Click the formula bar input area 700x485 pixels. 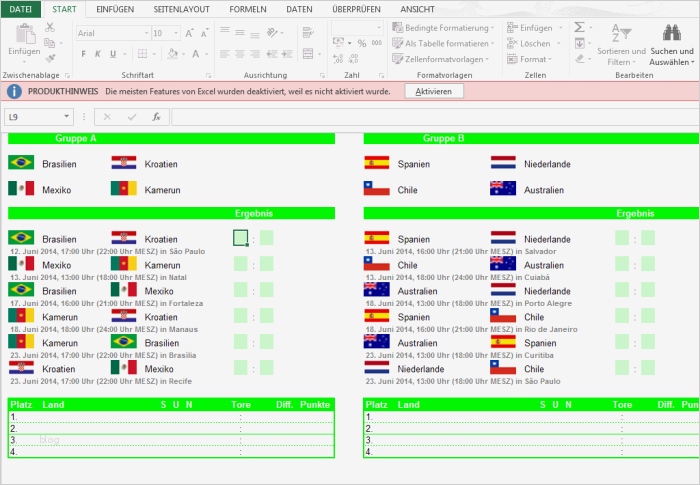pos(435,117)
